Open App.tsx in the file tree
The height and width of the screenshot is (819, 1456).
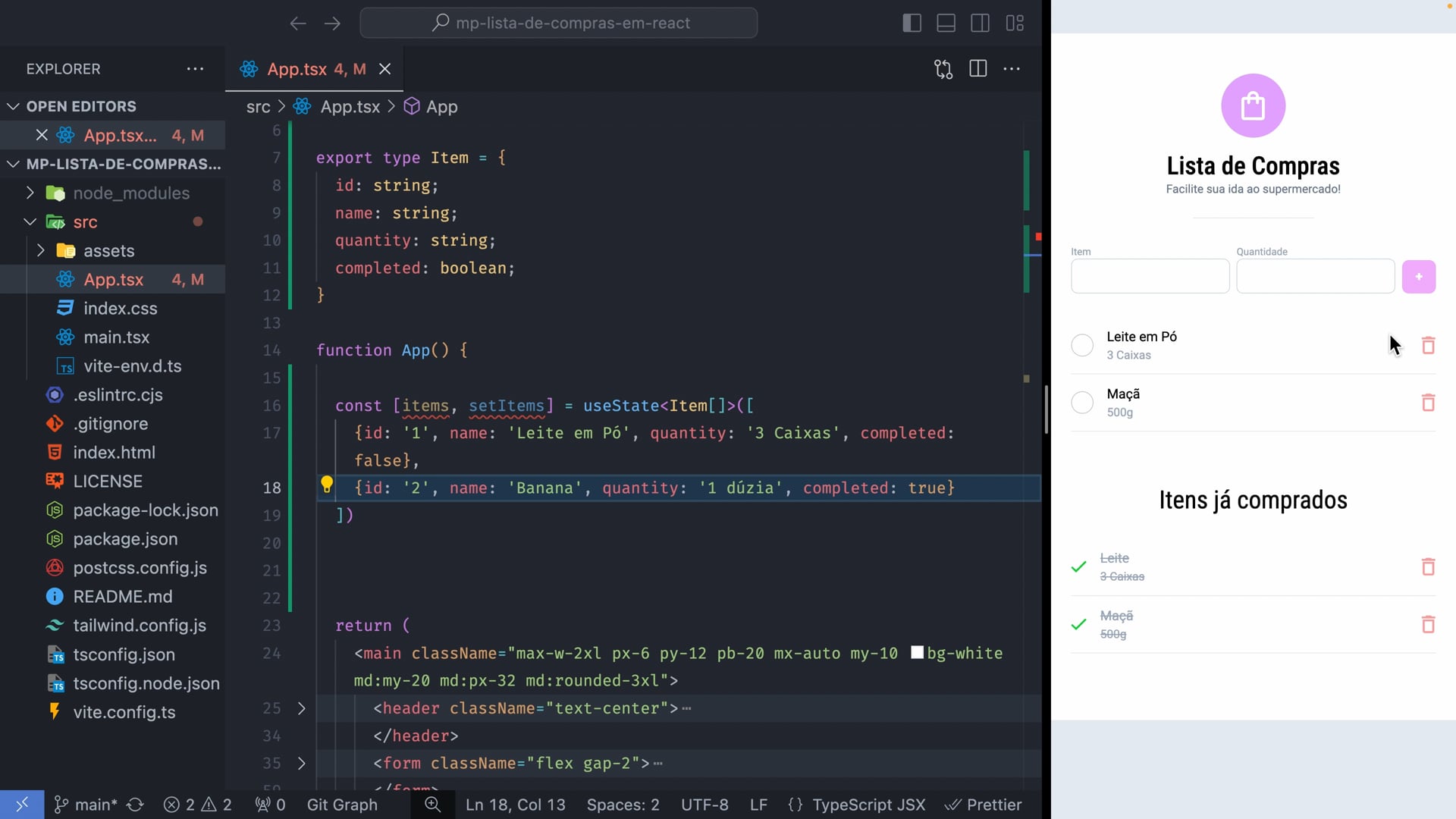(112, 279)
